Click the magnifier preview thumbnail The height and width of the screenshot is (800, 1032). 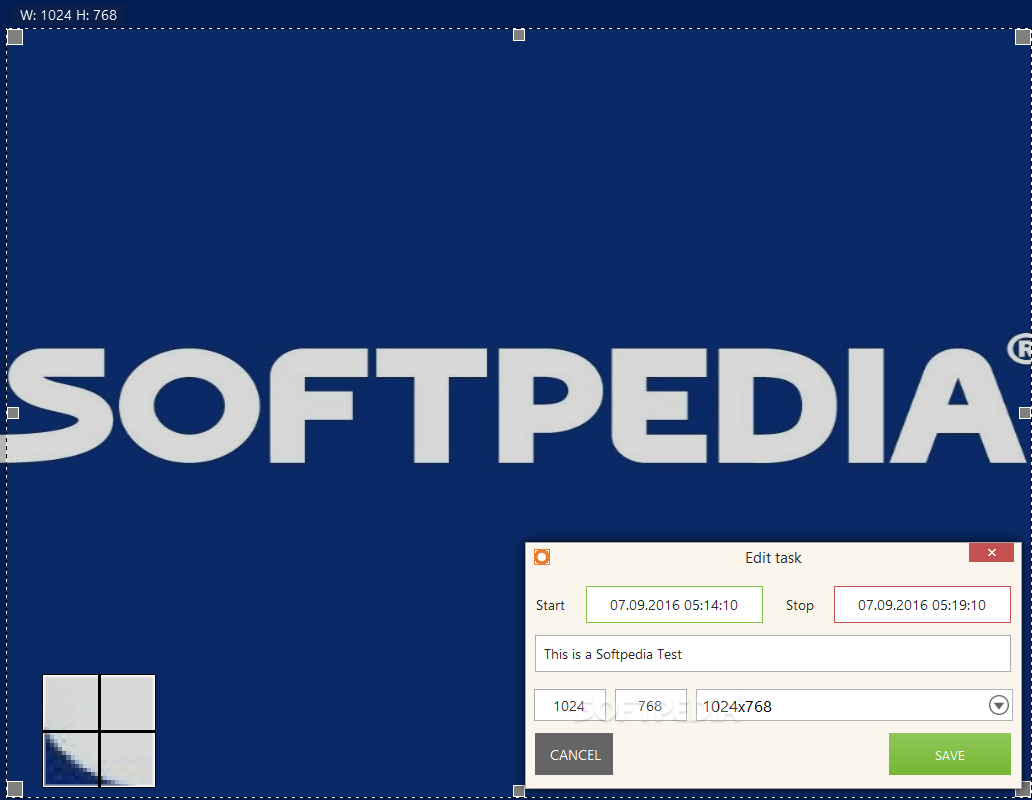pos(99,730)
